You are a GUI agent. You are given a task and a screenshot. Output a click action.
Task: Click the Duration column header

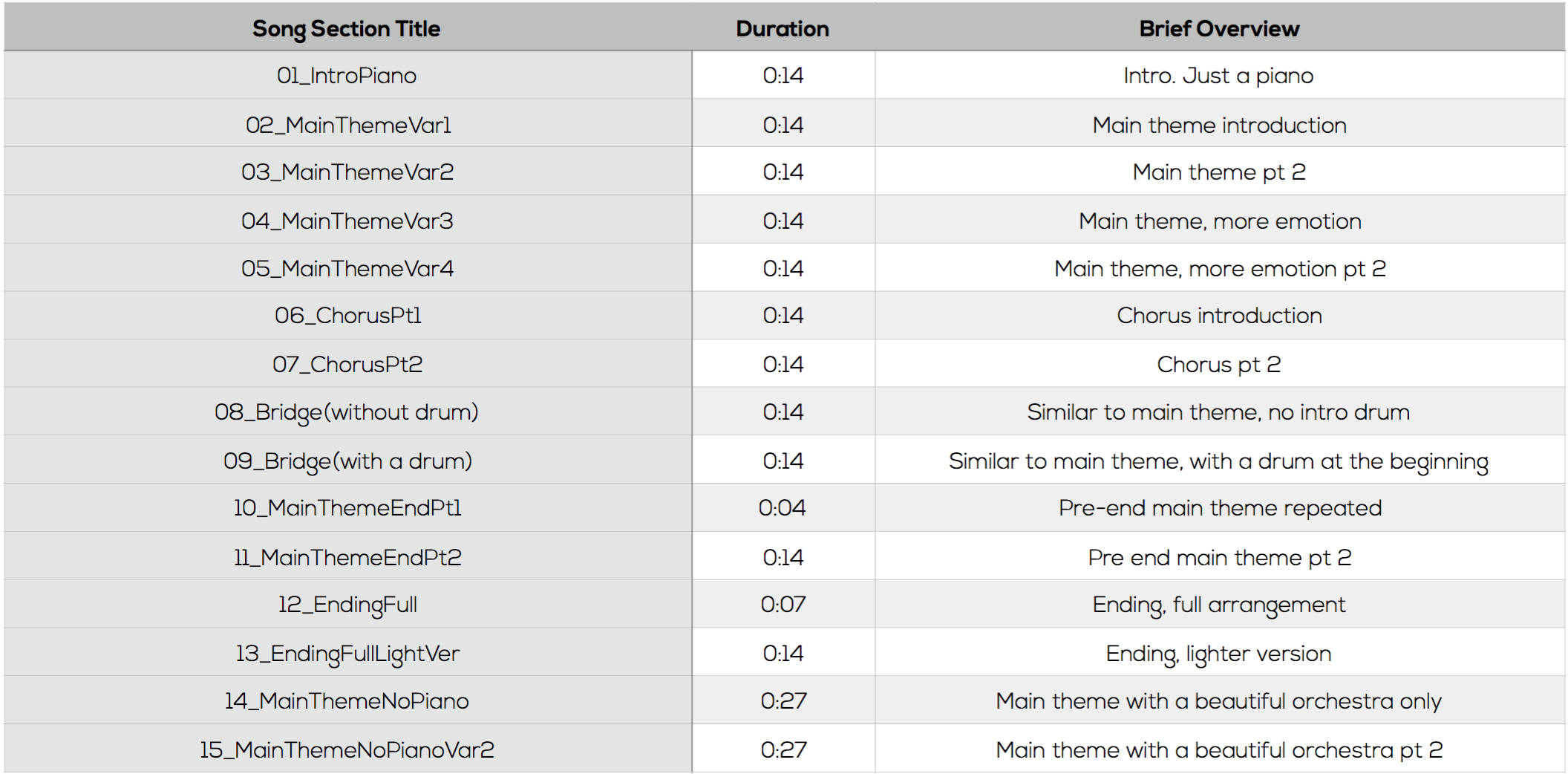pyautogui.click(x=783, y=29)
